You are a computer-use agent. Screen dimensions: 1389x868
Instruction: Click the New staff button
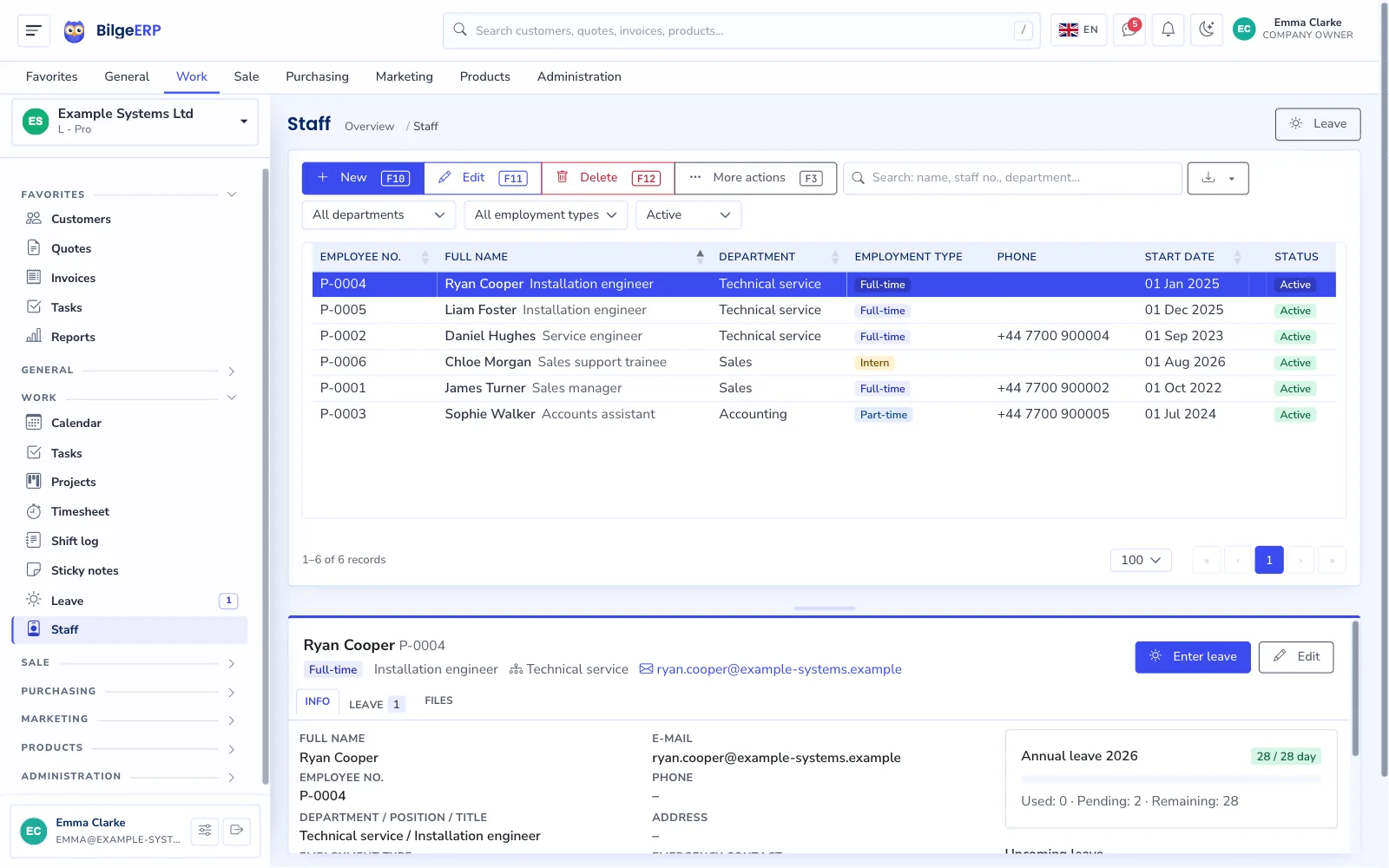[x=363, y=178]
